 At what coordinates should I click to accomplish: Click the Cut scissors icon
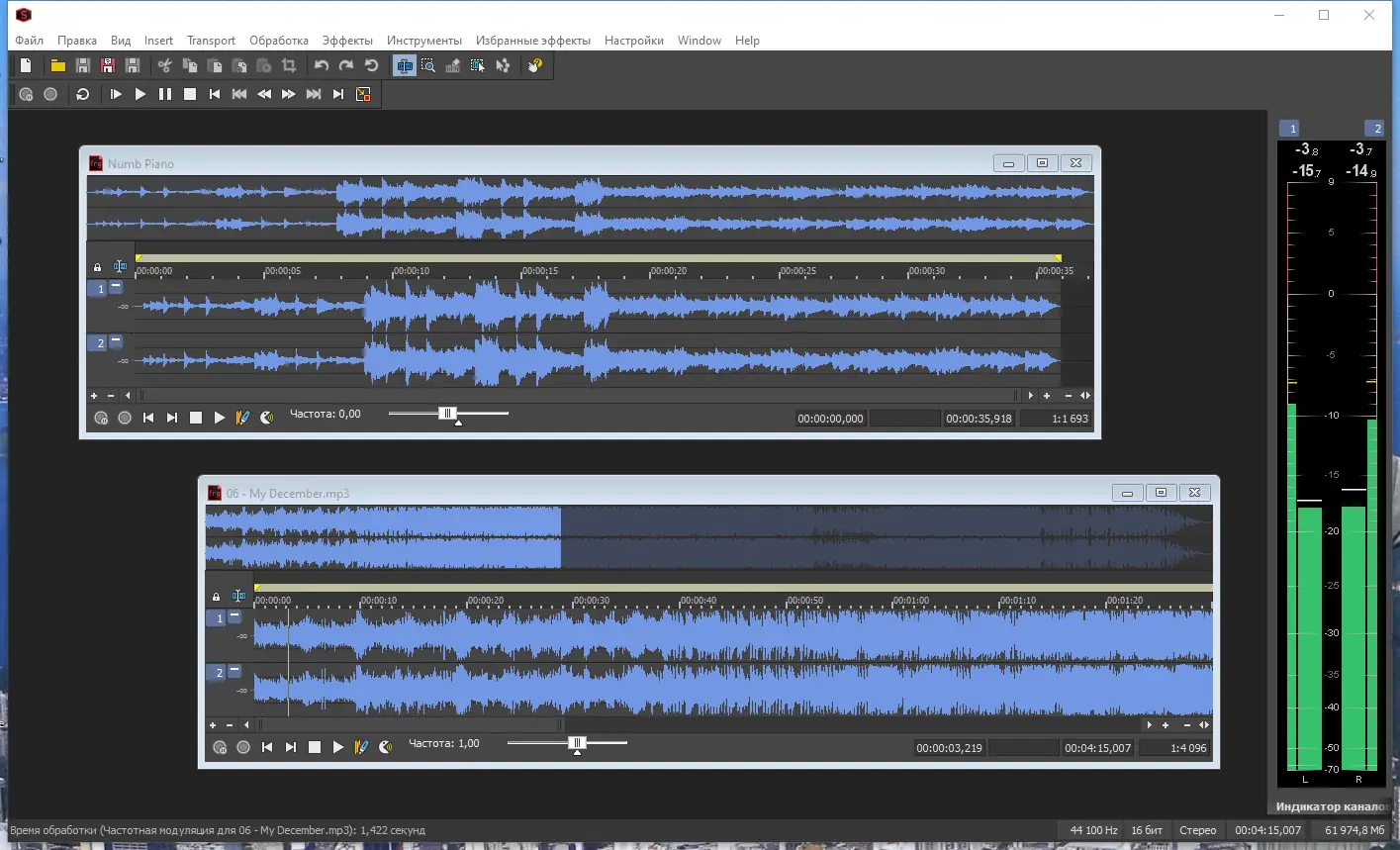click(x=165, y=65)
